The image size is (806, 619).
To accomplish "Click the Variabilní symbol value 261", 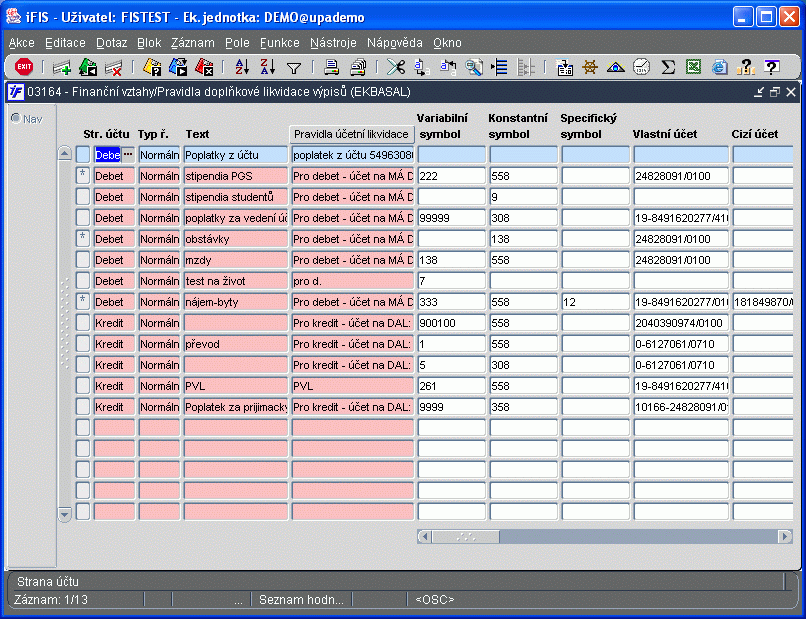I will tap(451, 386).
